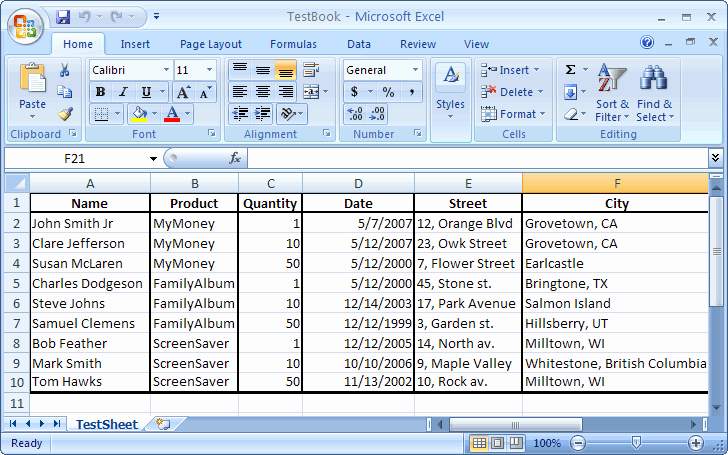The height and width of the screenshot is (455, 728).
Task: Click the Undo arrow icon
Action: click(84, 17)
